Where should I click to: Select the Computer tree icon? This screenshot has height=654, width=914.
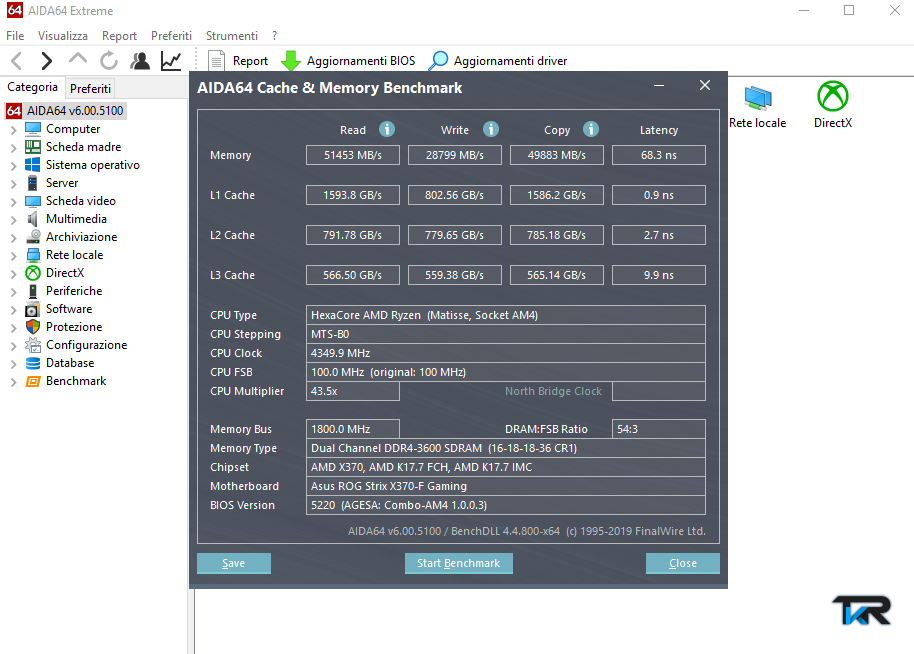point(33,129)
